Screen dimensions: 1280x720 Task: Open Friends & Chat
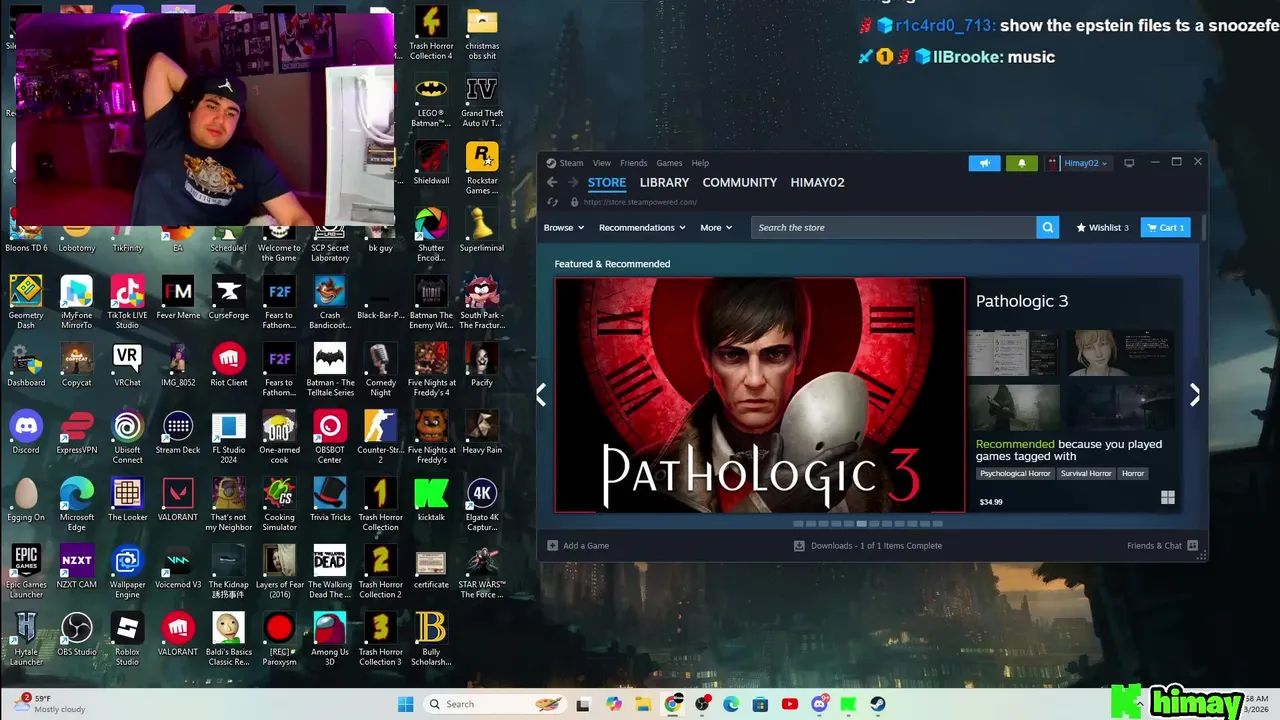coord(1162,546)
